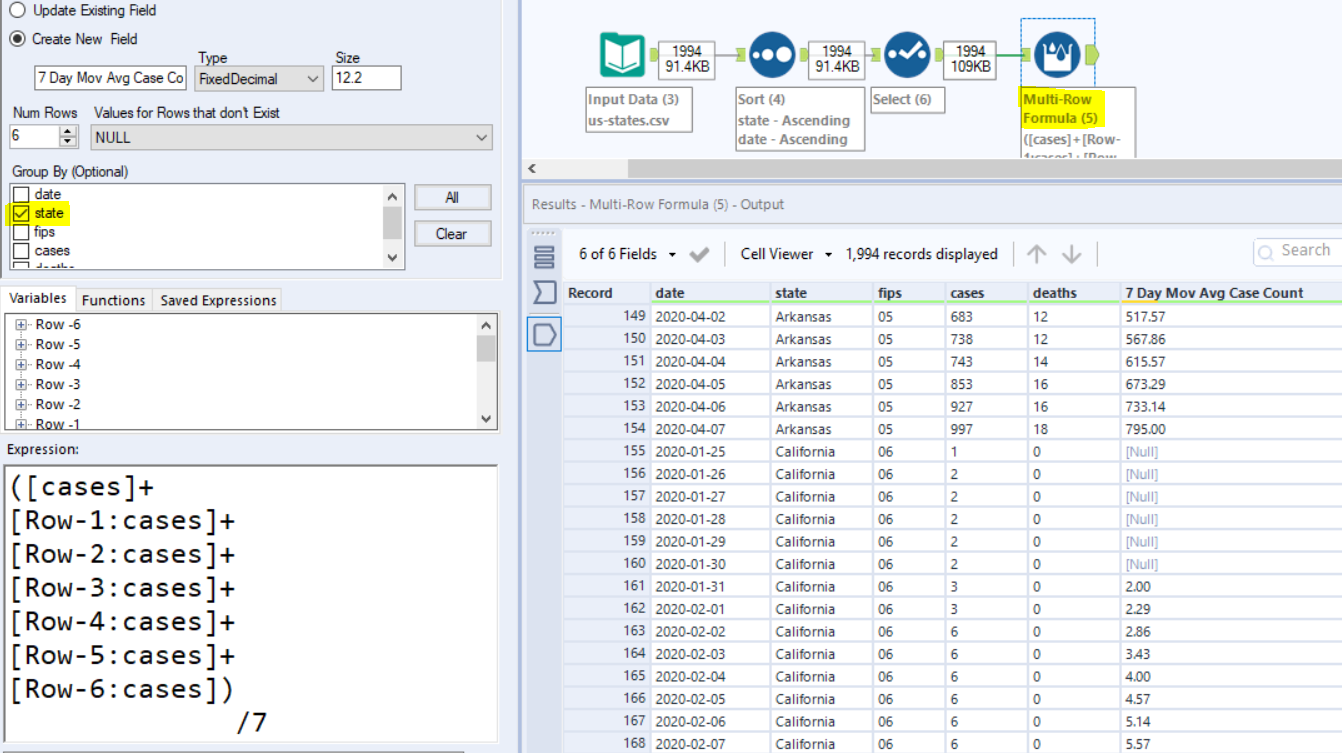Select the Sort (4) tool on the canvas
1342x753 pixels.
click(772, 55)
